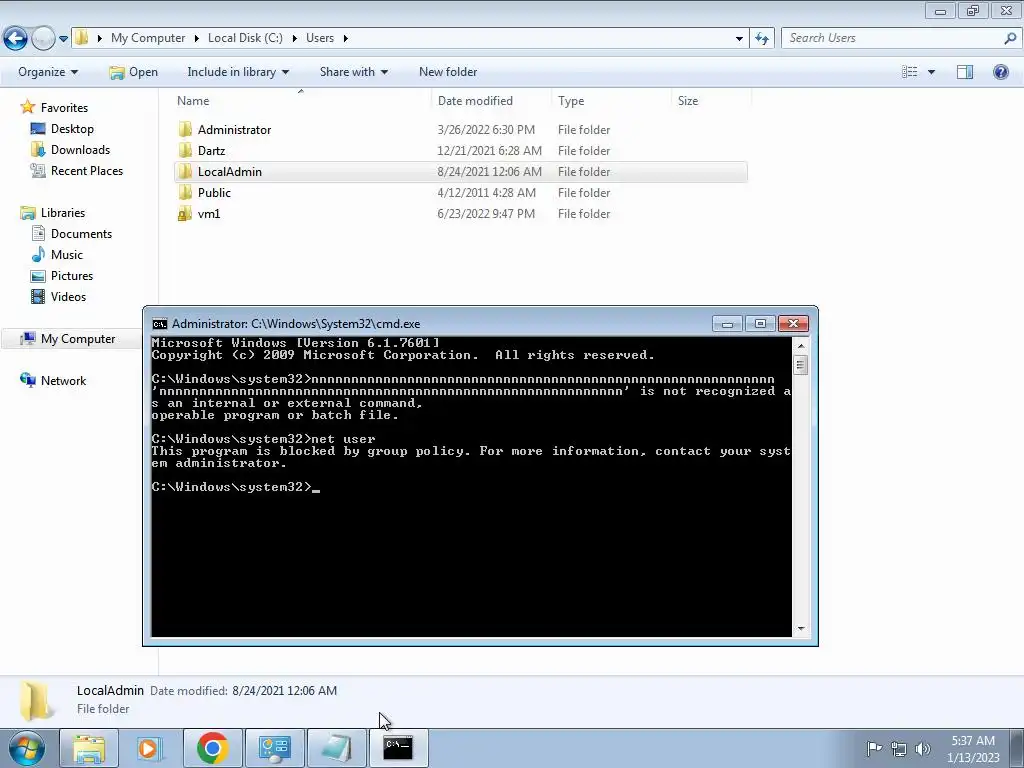The height and width of the screenshot is (768, 1024).
Task: Select Favorites in the navigation pane
Action: point(64,108)
